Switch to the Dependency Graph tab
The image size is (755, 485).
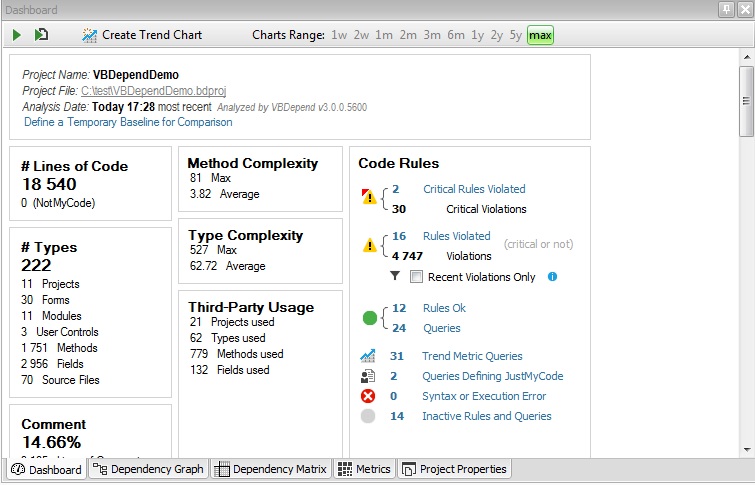click(x=148, y=469)
